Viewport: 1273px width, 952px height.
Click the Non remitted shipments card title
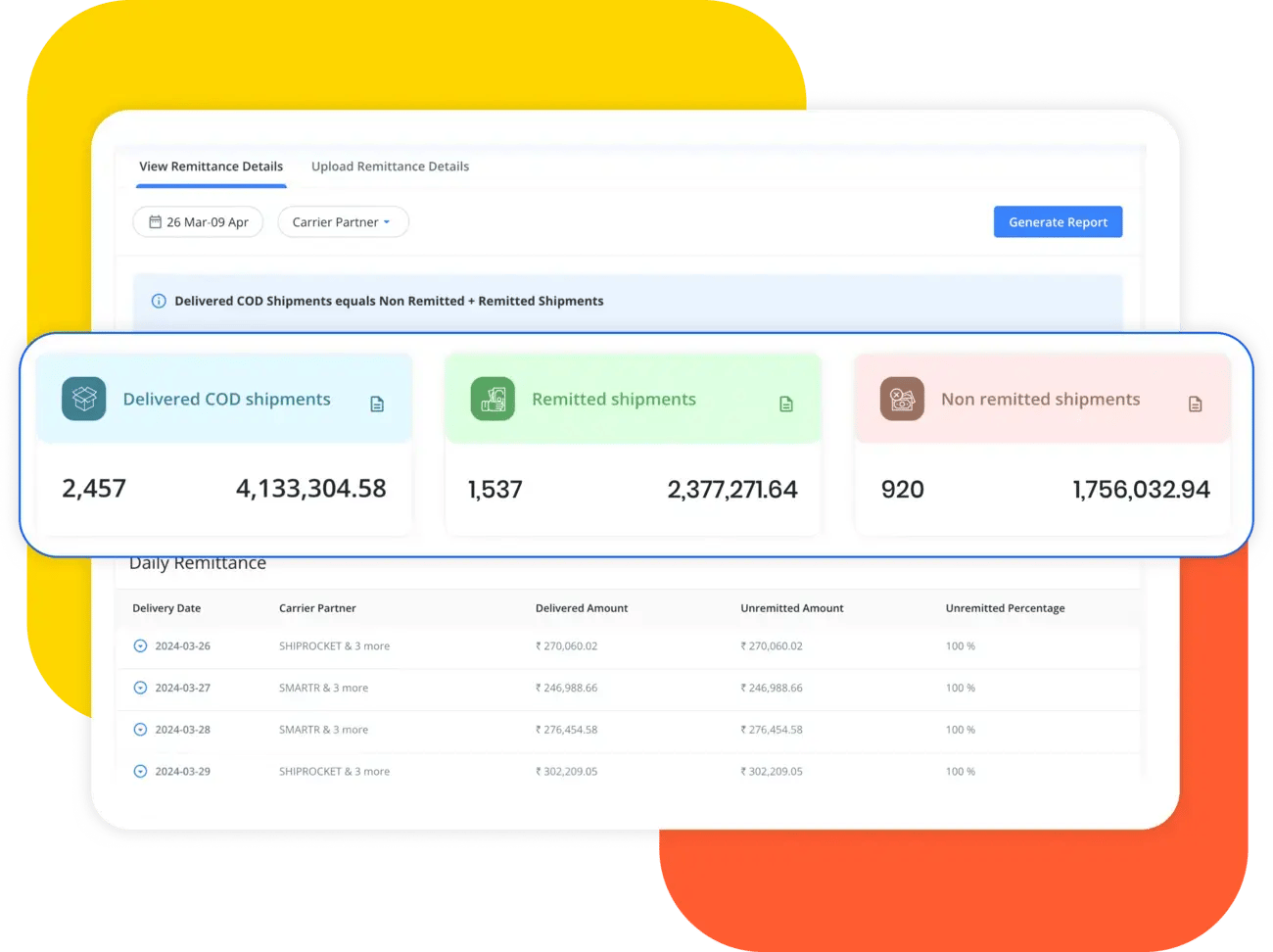pyautogui.click(x=1041, y=399)
